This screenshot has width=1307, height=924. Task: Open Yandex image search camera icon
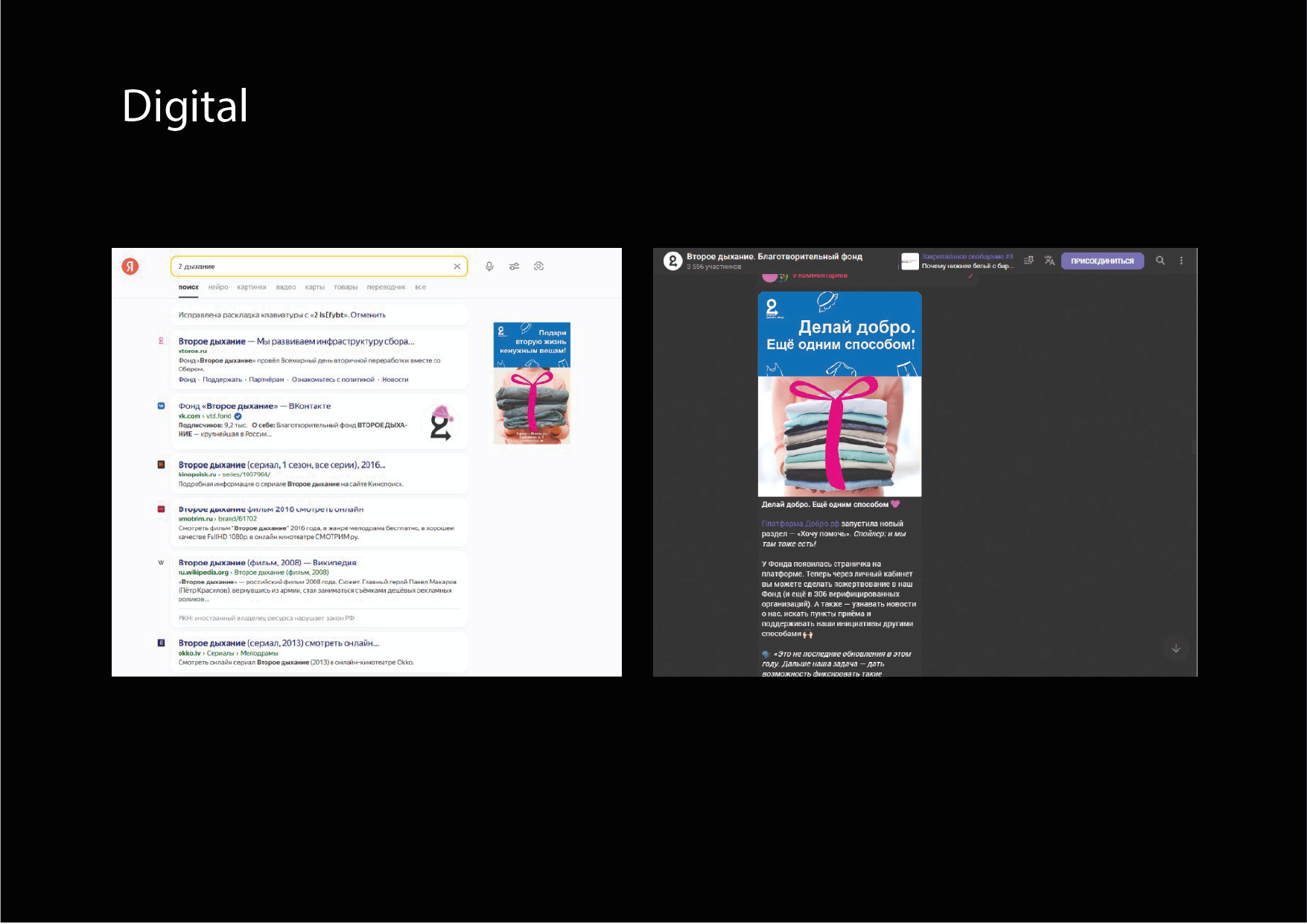click(538, 267)
